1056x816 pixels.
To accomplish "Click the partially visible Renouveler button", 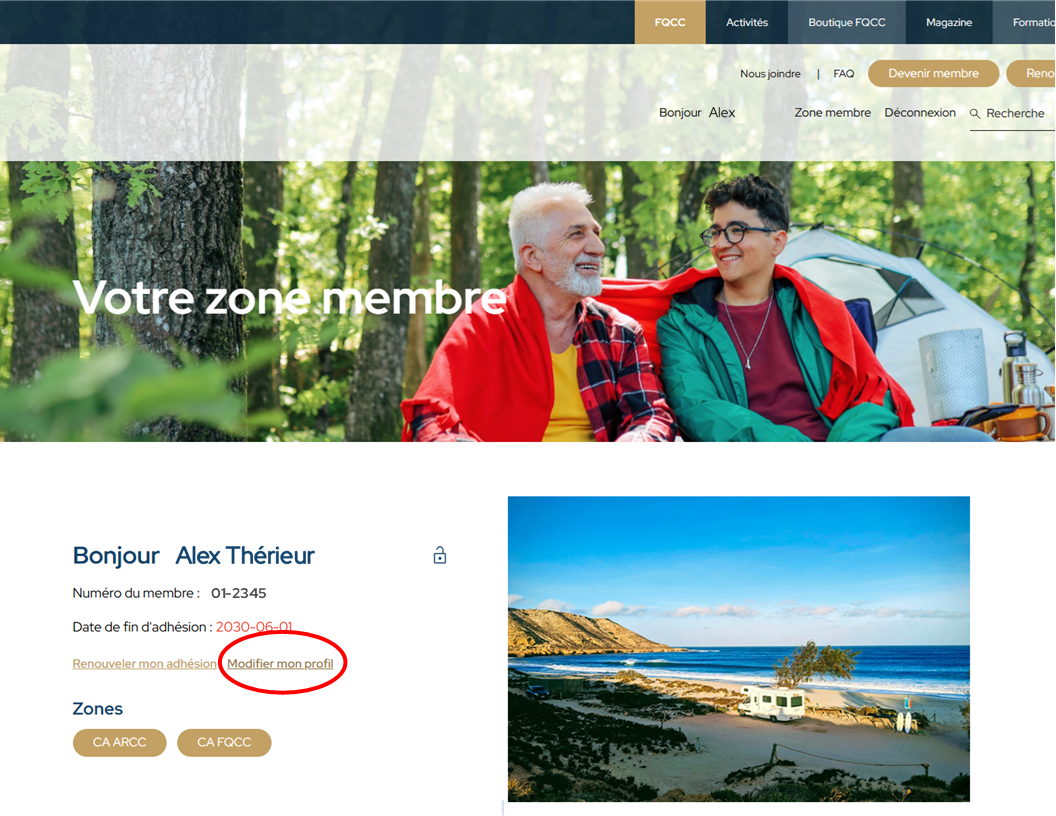I will [1031, 73].
